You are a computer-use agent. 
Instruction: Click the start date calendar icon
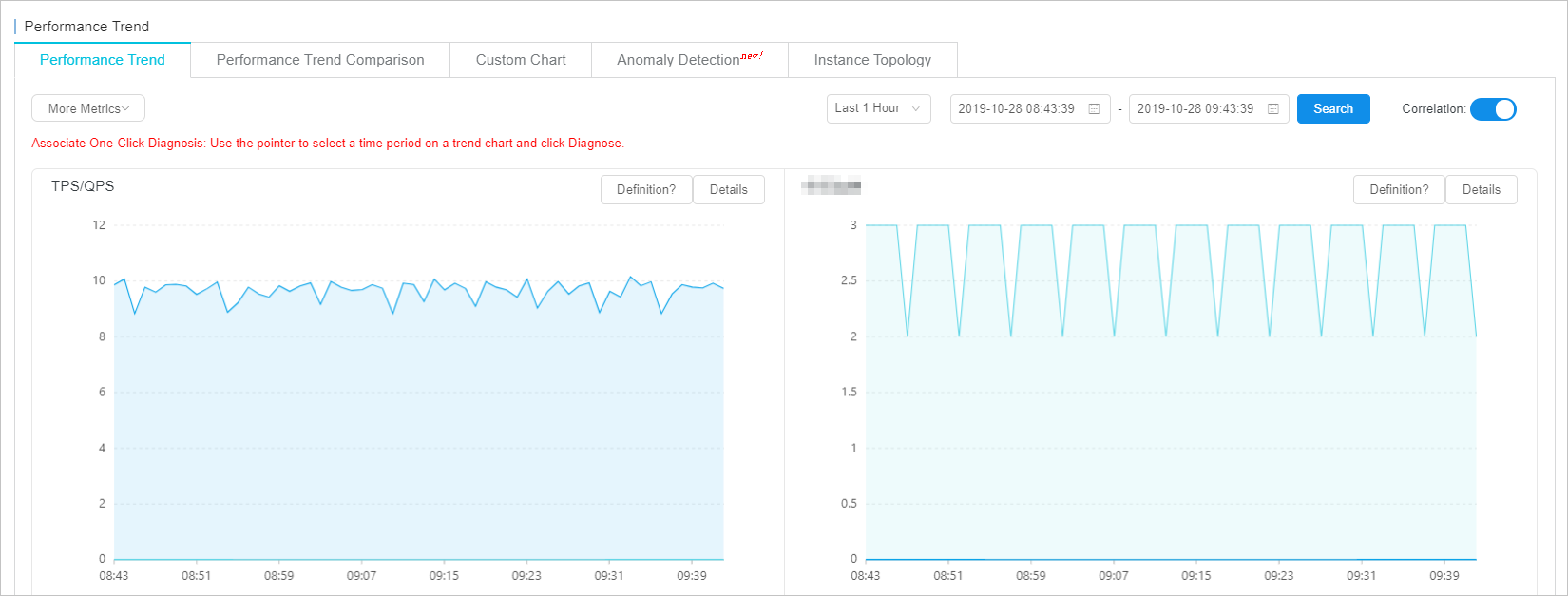pos(1094,109)
